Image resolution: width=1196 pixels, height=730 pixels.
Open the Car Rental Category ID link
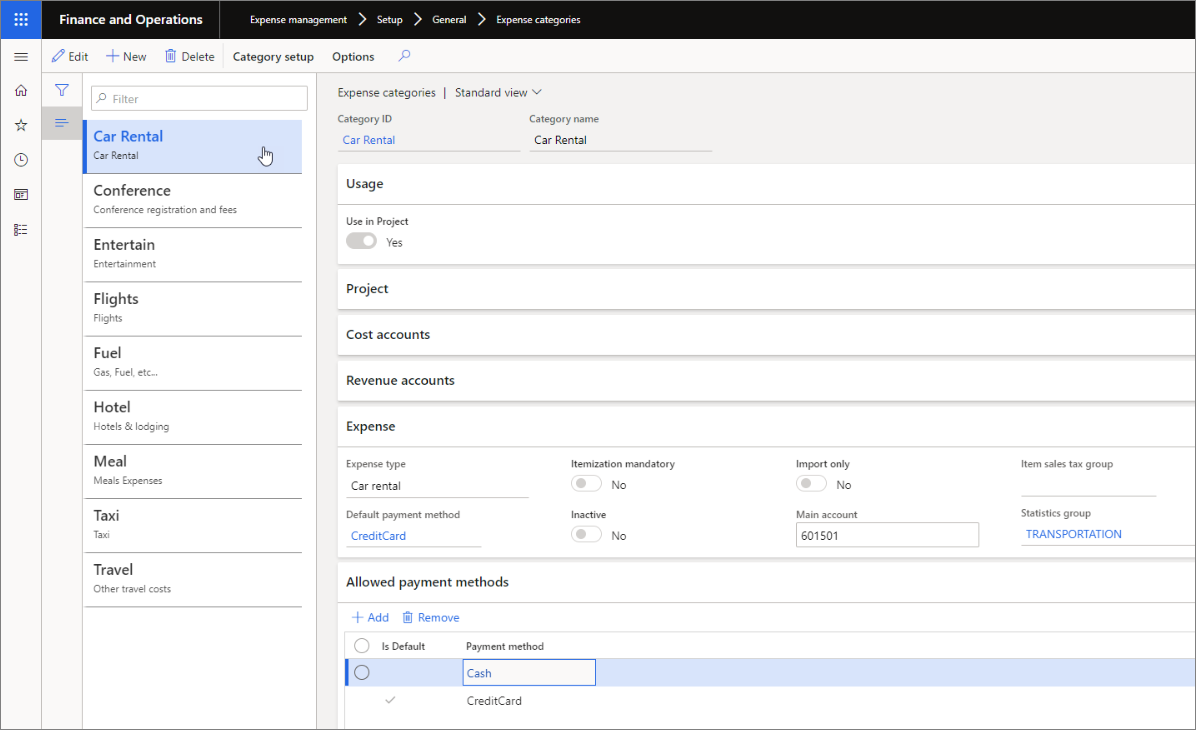tap(368, 140)
